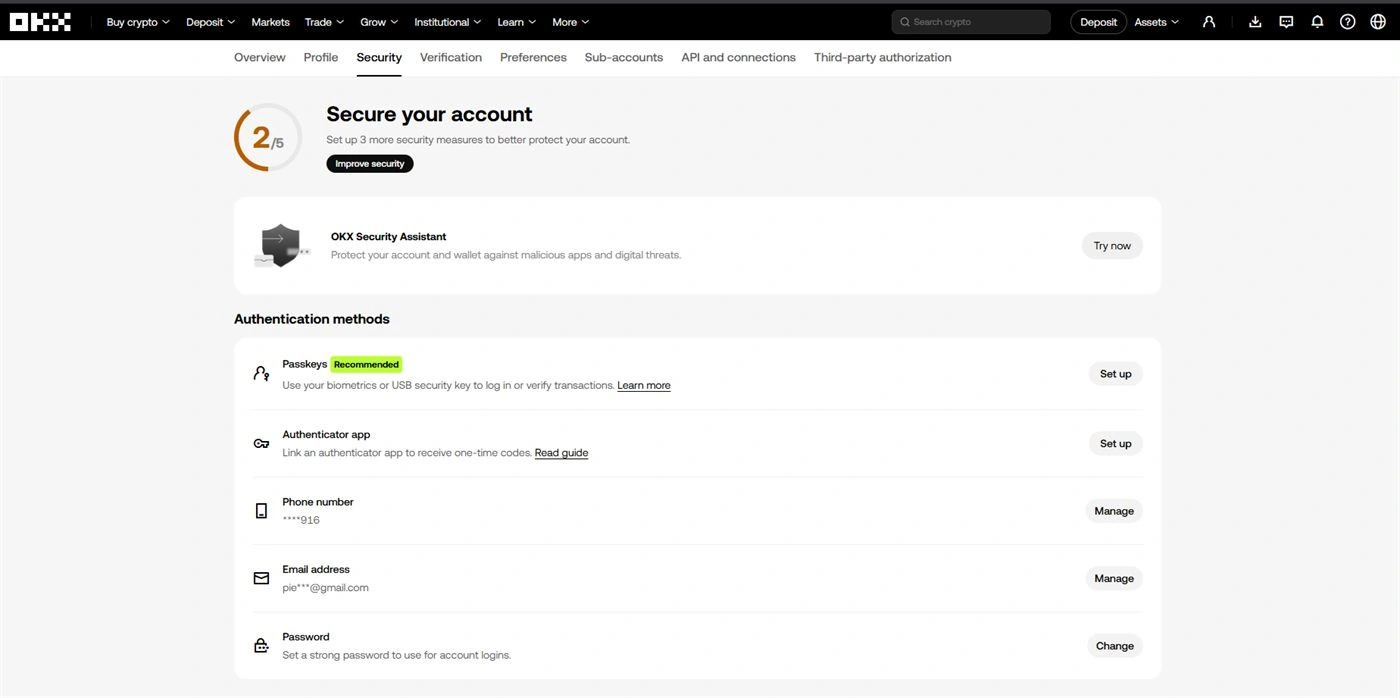Select the Security tab
Image resolution: width=1400 pixels, height=698 pixels.
coord(379,57)
